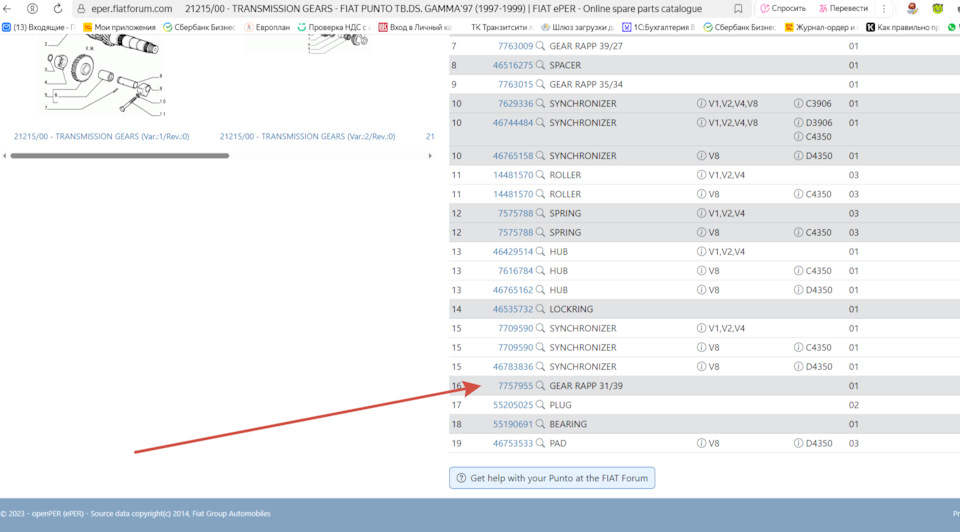Open the Yandex home button in the toolbar

pos(32,9)
